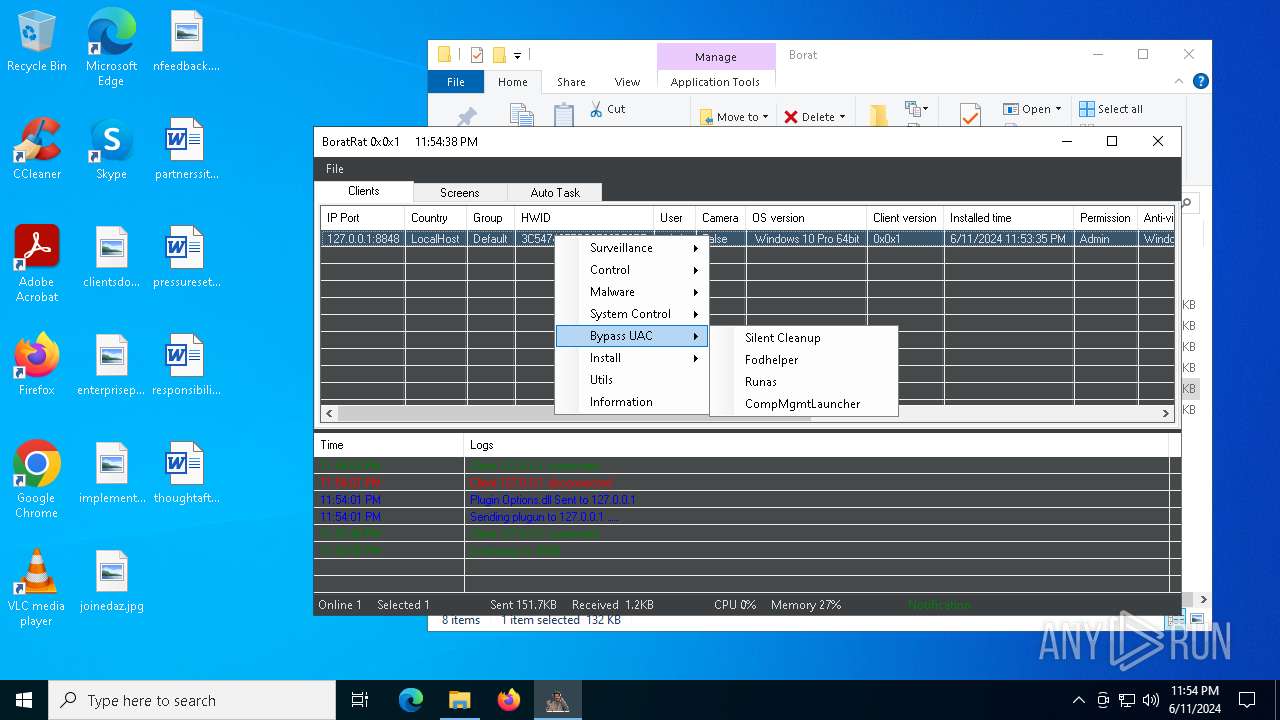
Task: Open Adobe Acrobat desktop shortcut
Action: point(37,264)
